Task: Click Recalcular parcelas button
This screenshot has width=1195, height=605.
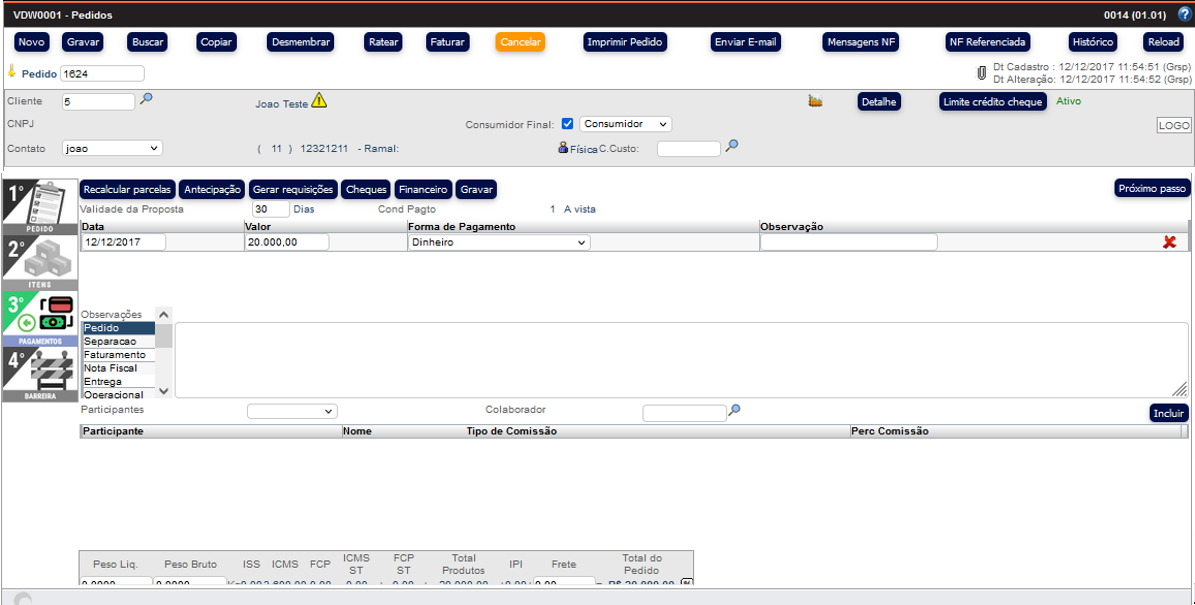Action: pyautogui.click(x=128, y=189)
